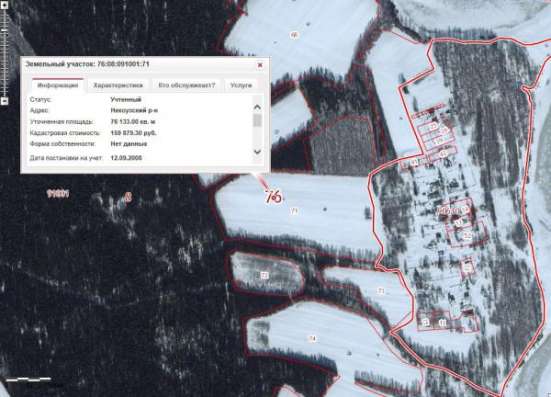The height and width of the screenshot is (397, 551).
Task: Click the Кадастровая стоимость value in rubles
Action: (x=134, y=133)
